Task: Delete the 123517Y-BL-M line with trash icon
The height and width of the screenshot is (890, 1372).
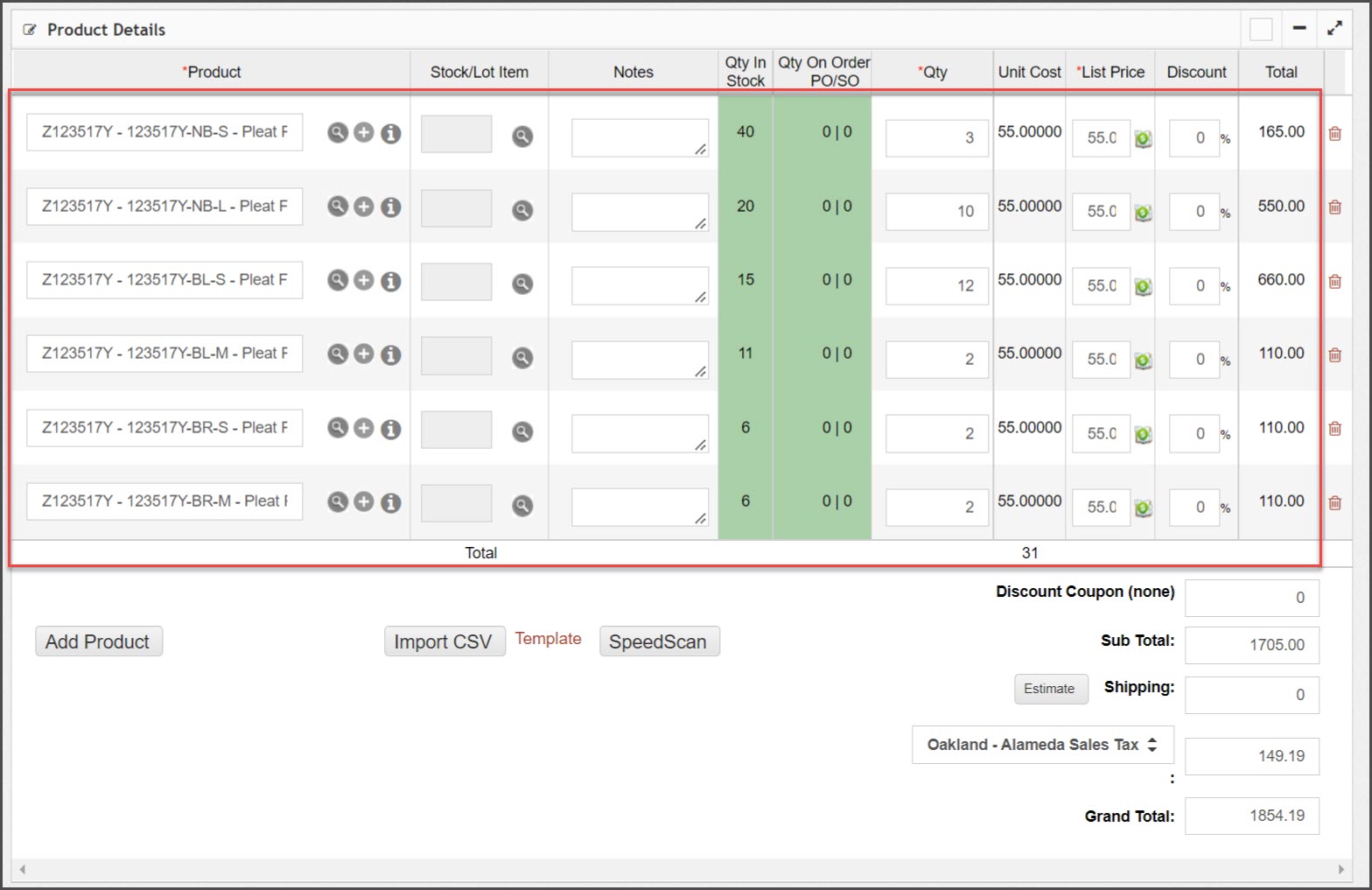Action: (x=1335, y=355)
